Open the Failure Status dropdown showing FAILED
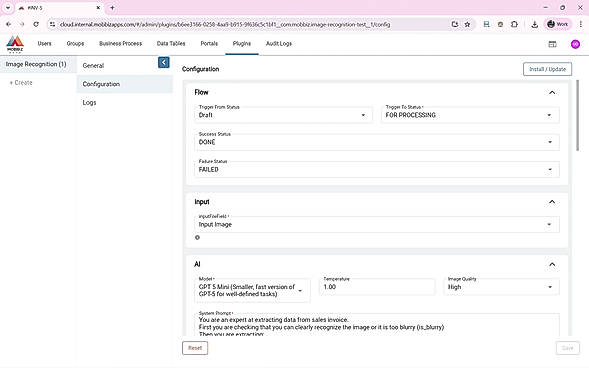 click(x=377, y=169)
